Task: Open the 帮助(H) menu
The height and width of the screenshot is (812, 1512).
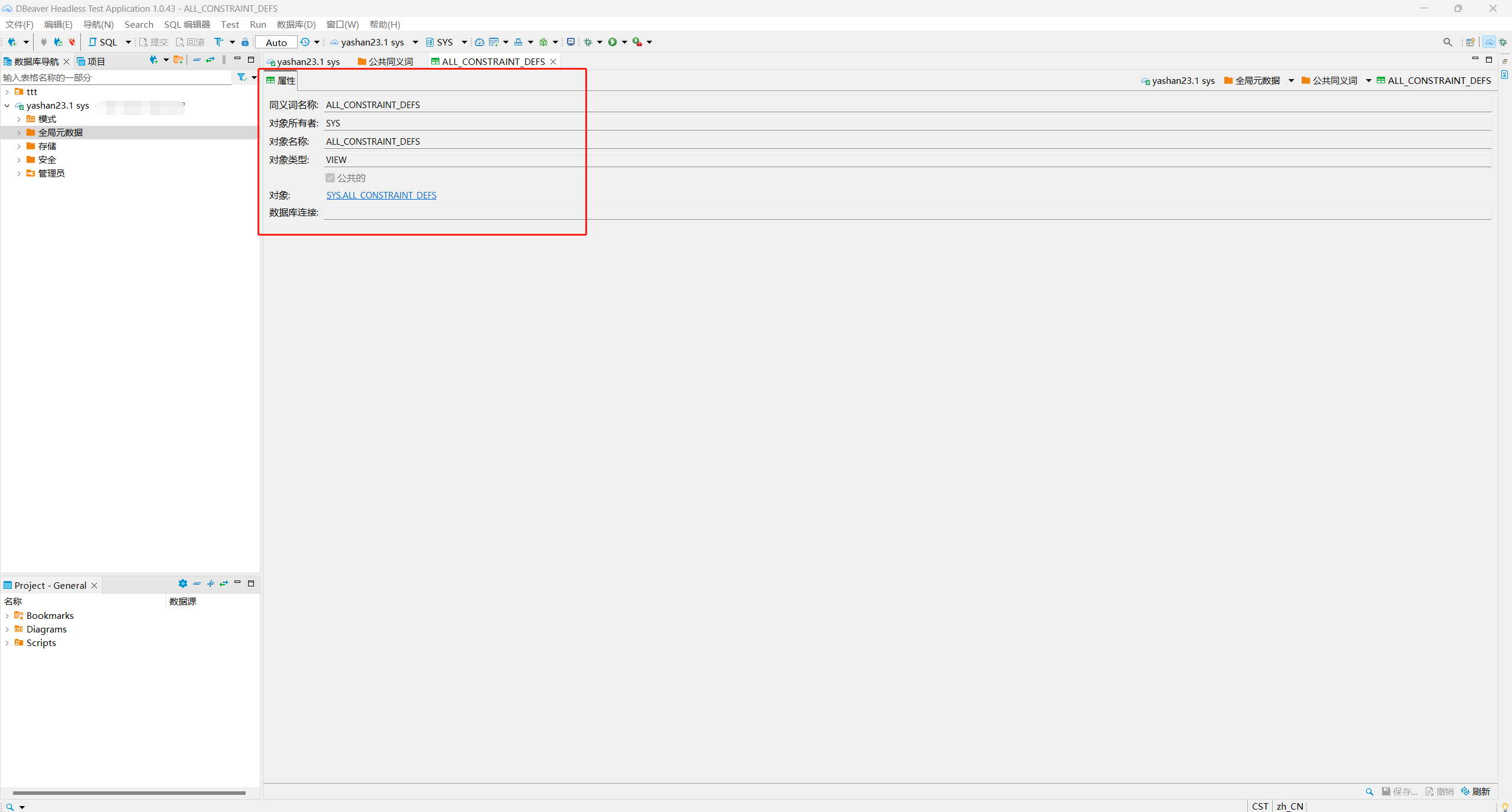Action: (x=385, y=24)
